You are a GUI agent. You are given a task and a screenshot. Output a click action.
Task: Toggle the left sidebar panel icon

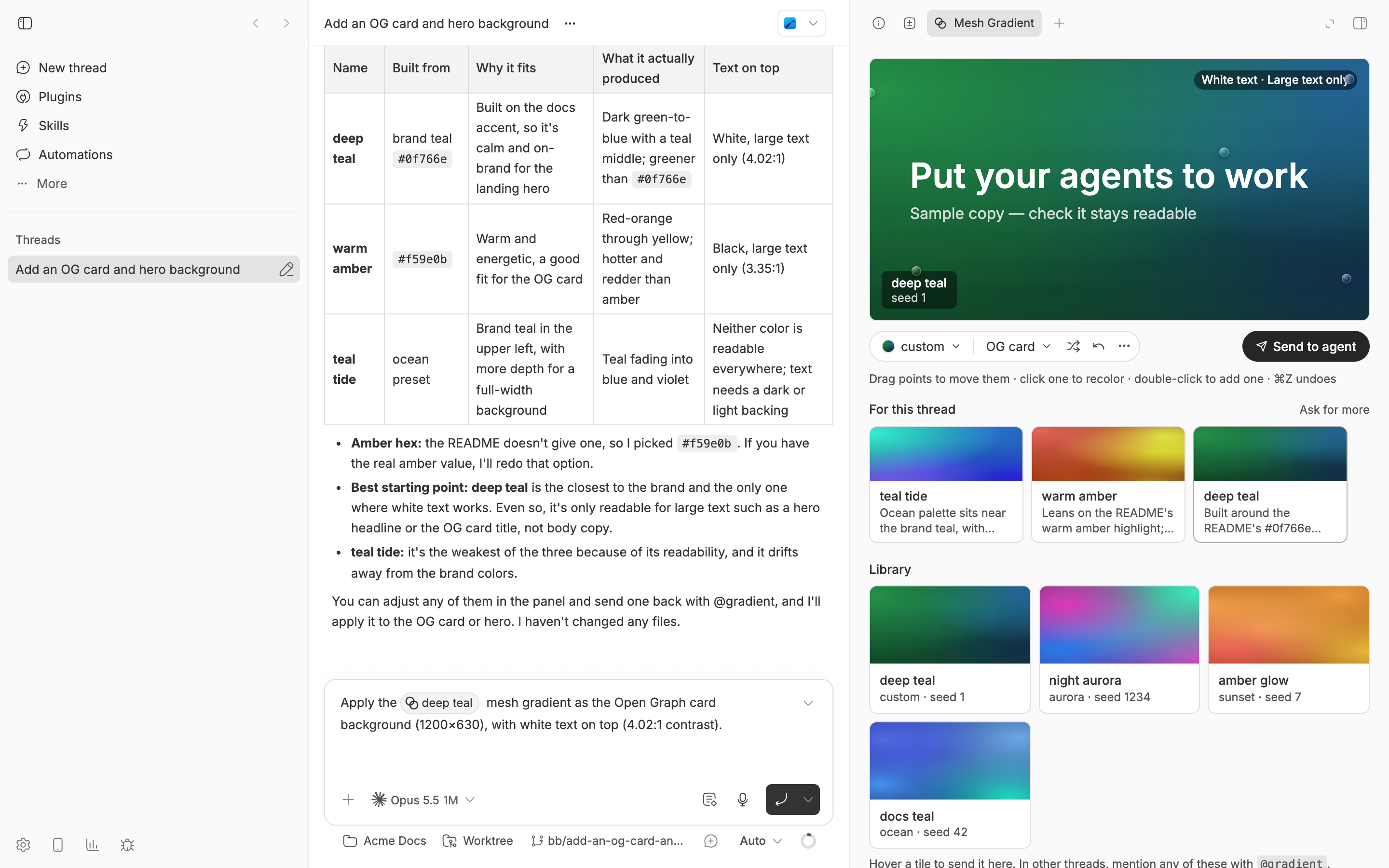pyautogui.click(x=25, y=23)
